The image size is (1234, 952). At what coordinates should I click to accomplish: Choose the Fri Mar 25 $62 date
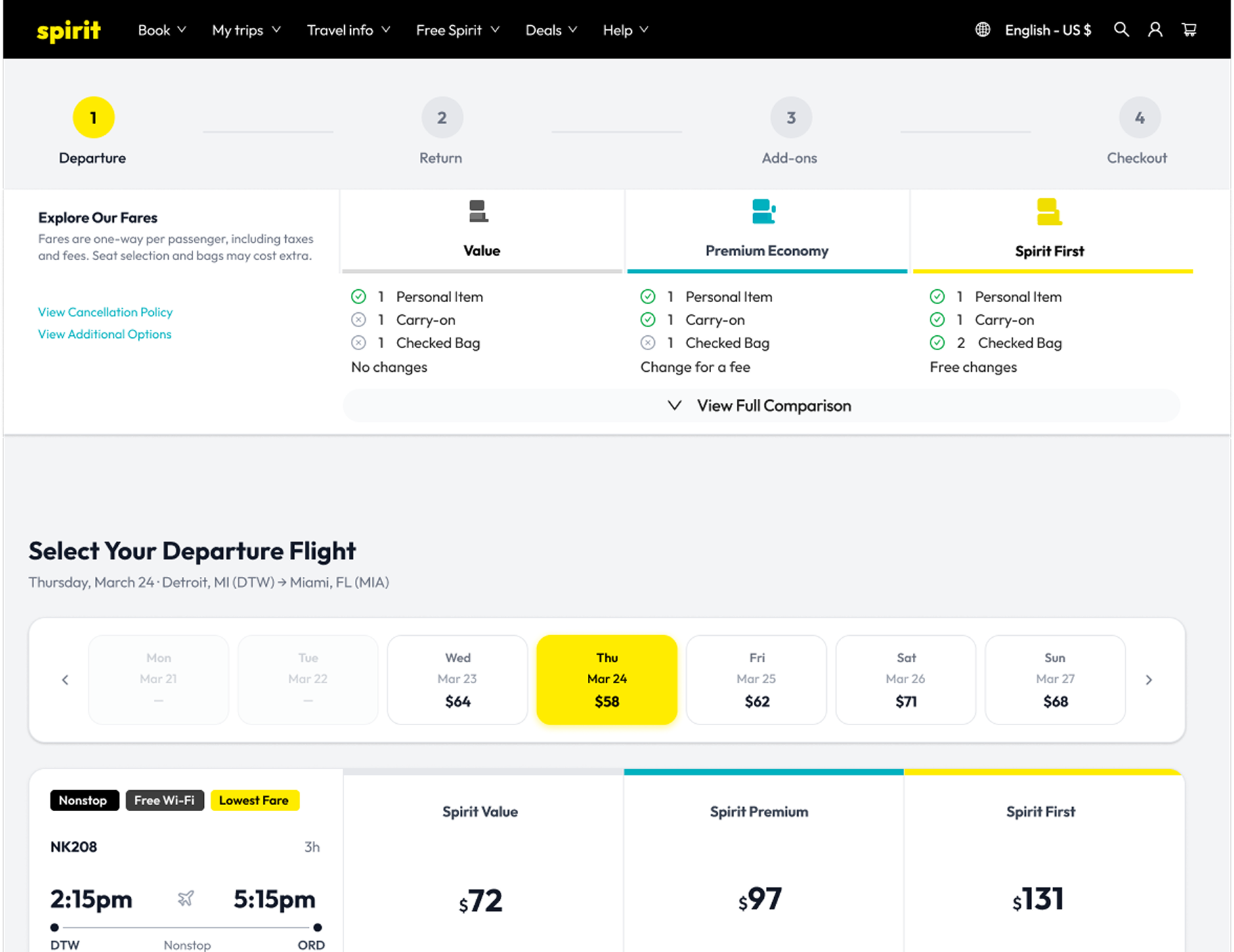pos(757,680)
